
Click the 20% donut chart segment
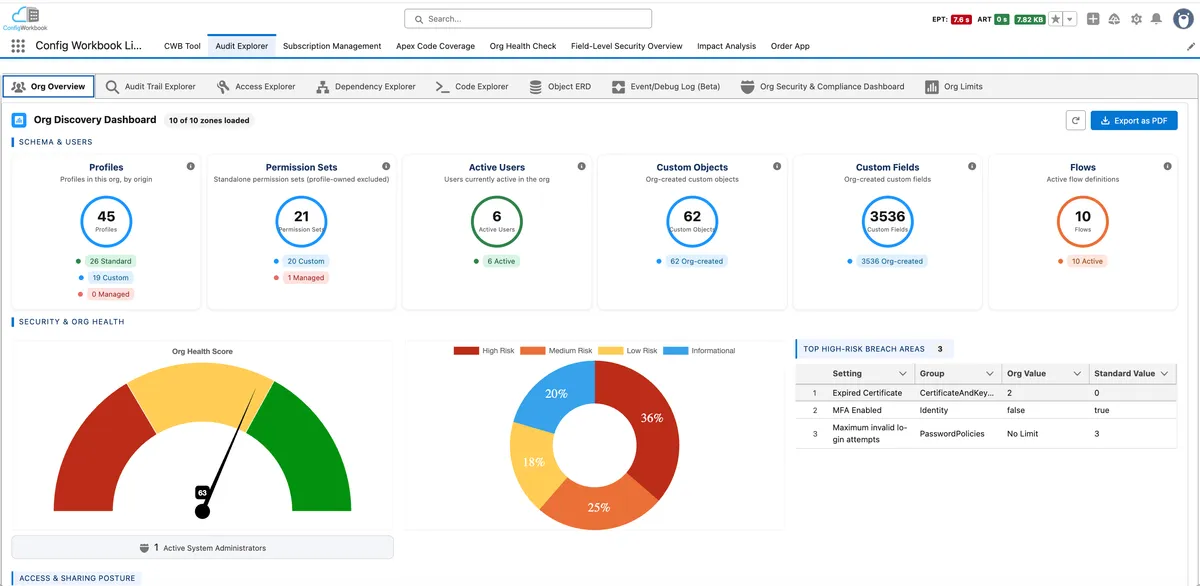[x=556, y=393]
